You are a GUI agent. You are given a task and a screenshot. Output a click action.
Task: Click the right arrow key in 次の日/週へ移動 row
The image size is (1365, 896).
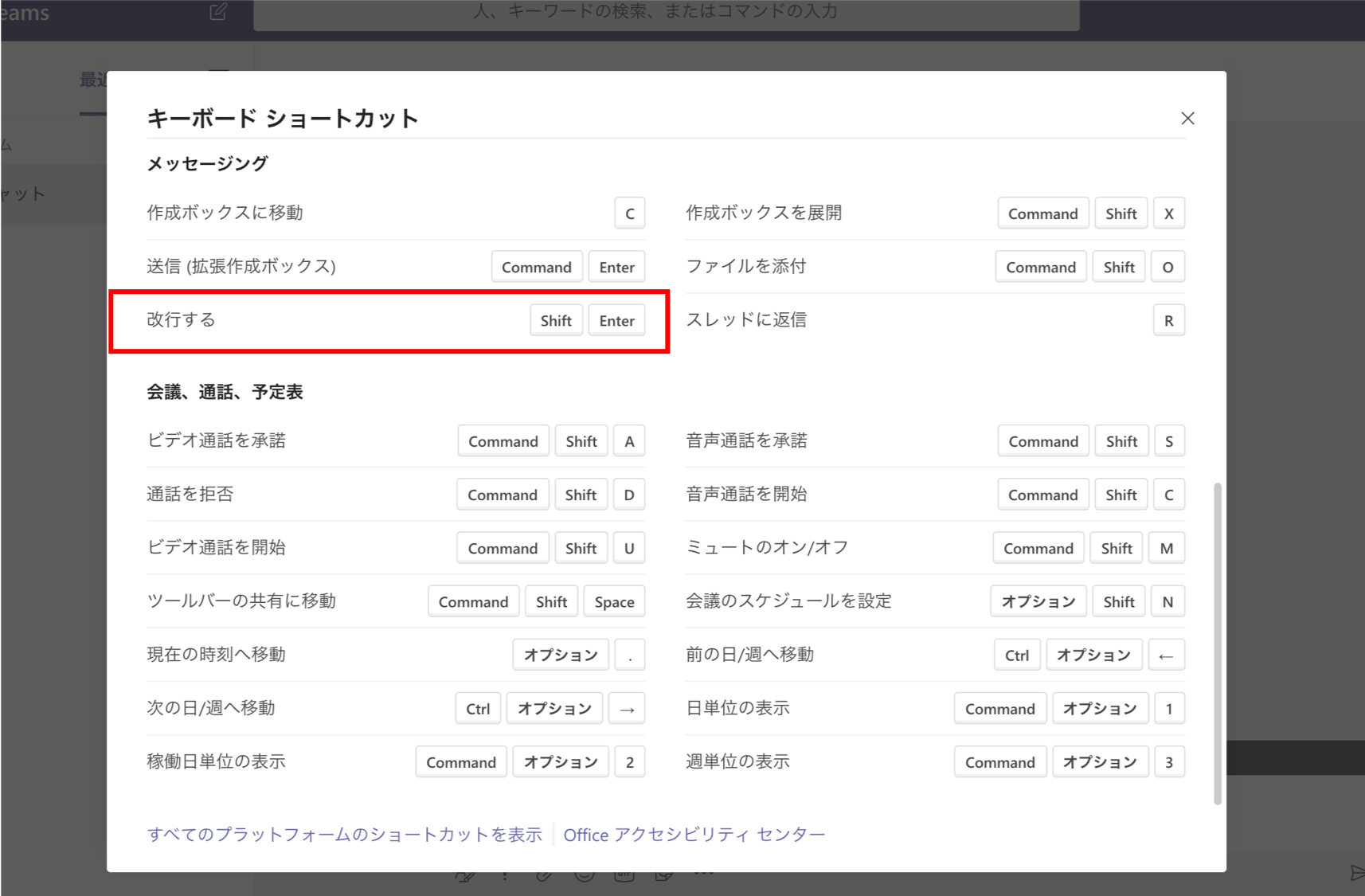[x=627, y=709]
